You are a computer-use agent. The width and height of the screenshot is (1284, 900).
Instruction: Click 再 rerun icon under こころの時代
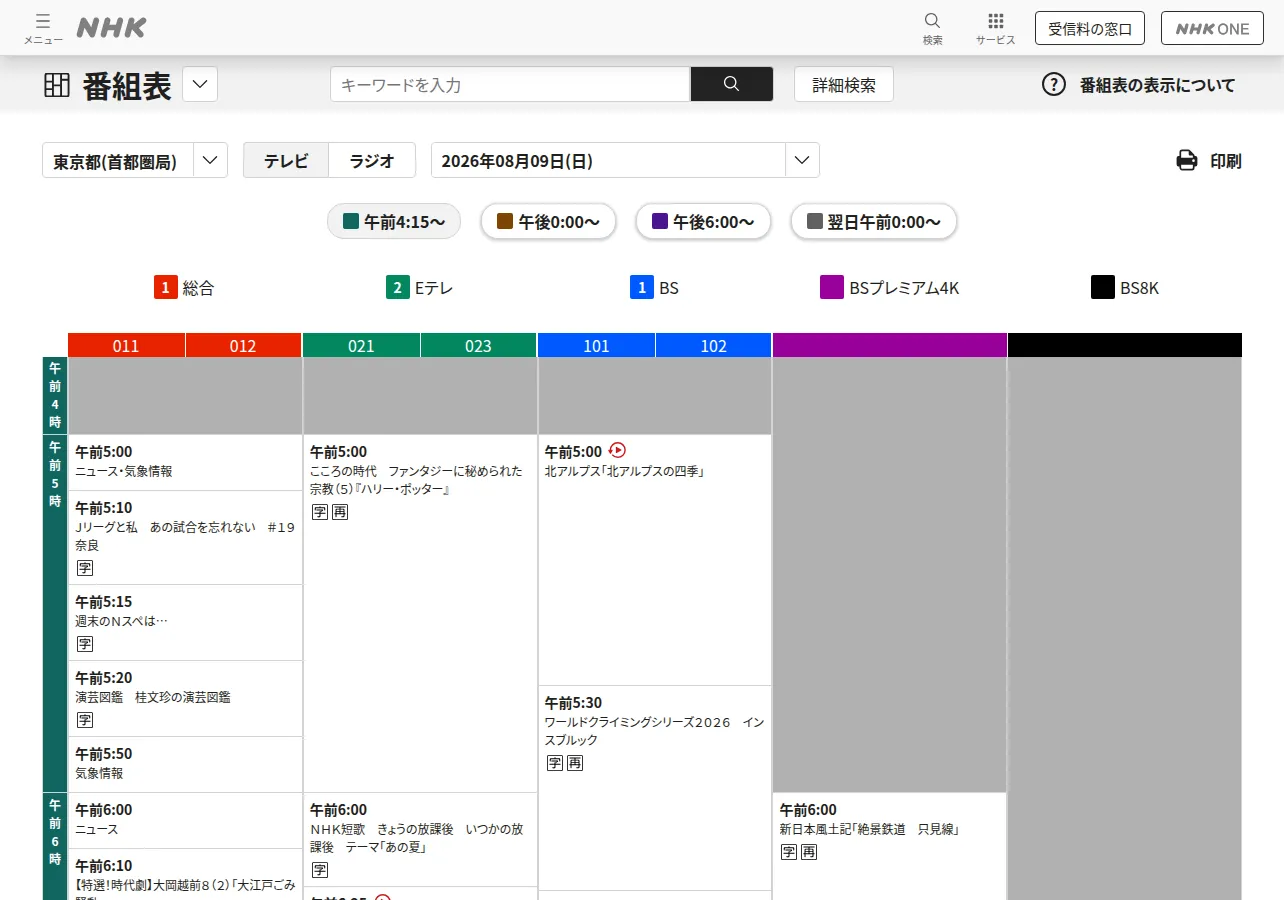[340, 512]
